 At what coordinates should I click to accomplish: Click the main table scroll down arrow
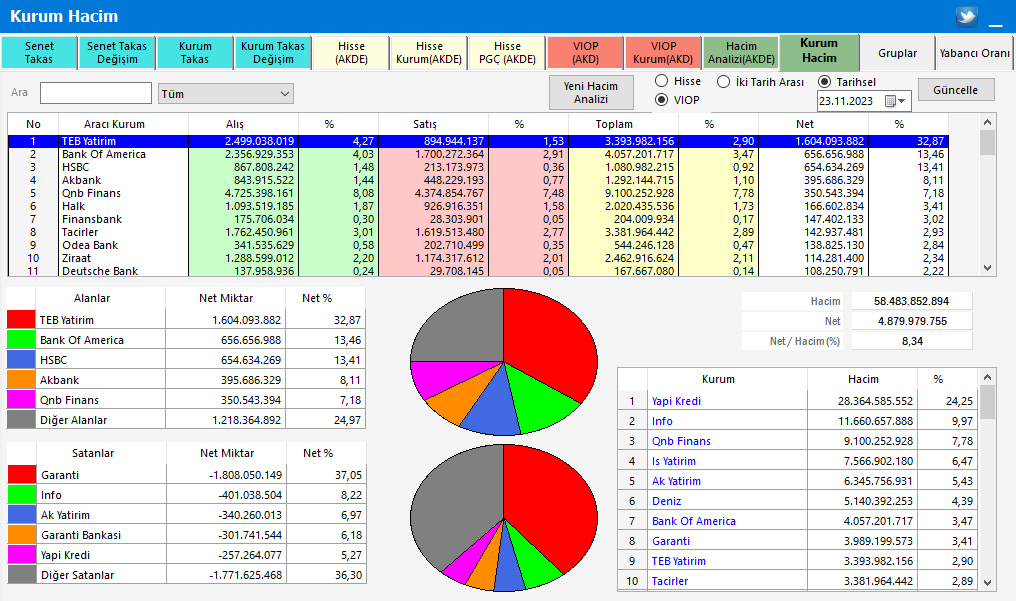[987, 267]
